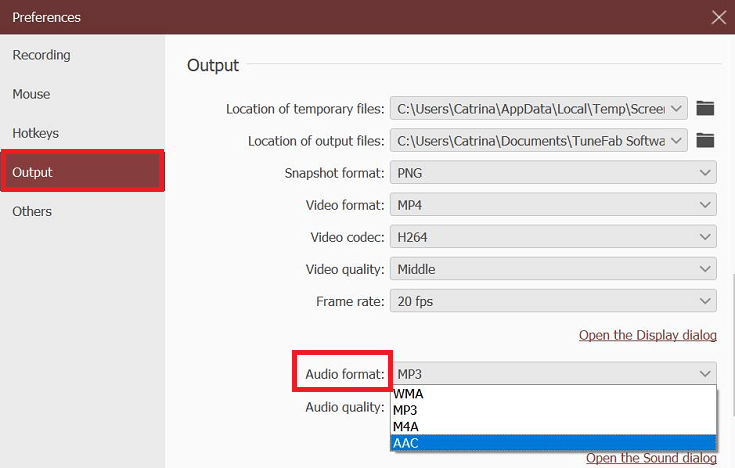Click the Open the Display dialog link
The image size is (735, 468).
click(647, 335)
